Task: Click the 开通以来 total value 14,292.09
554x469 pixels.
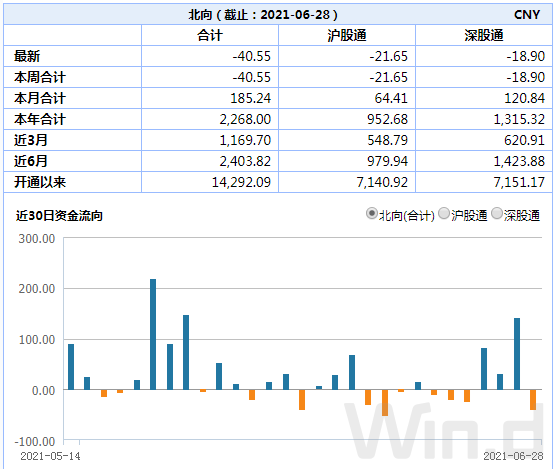Action: (241, 182)
